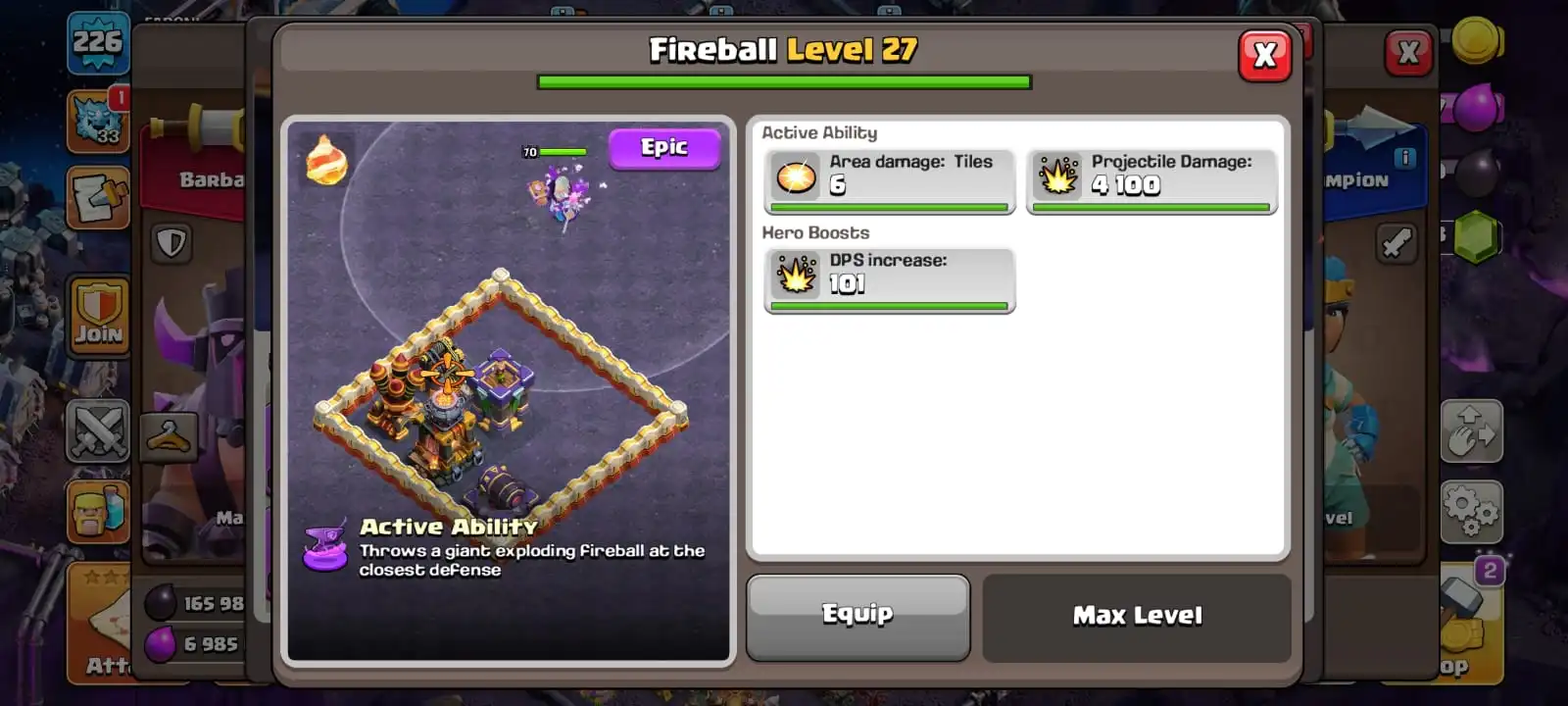This screenshot has height=706, width=1568.
Task: Open the barbarian and potion icon
Action: (x=98, y=511)
